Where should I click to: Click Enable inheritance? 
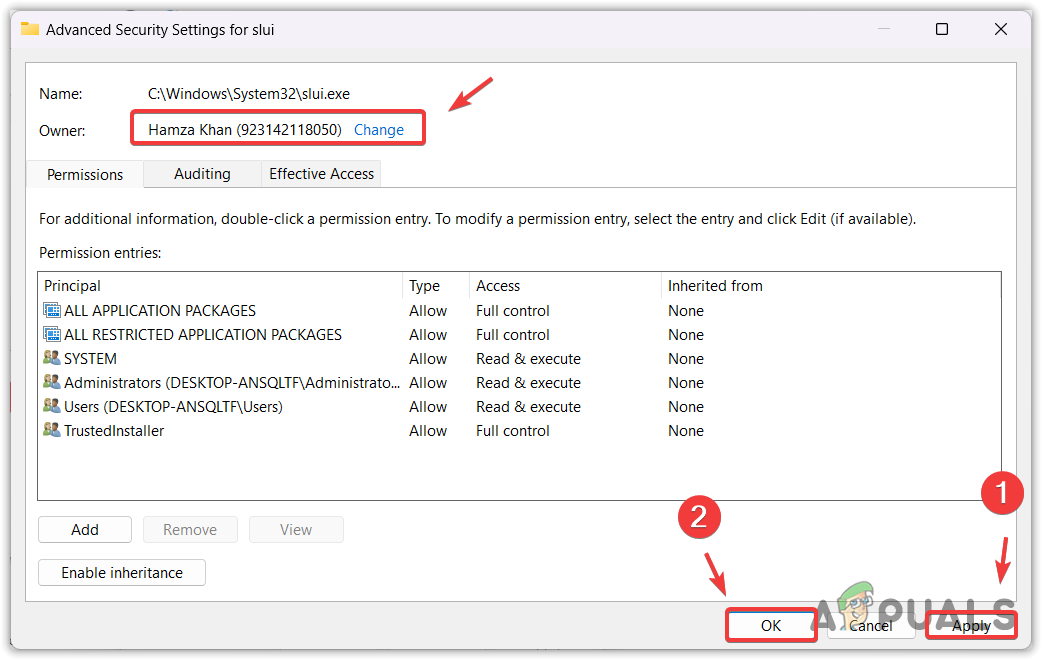[121, 572]
